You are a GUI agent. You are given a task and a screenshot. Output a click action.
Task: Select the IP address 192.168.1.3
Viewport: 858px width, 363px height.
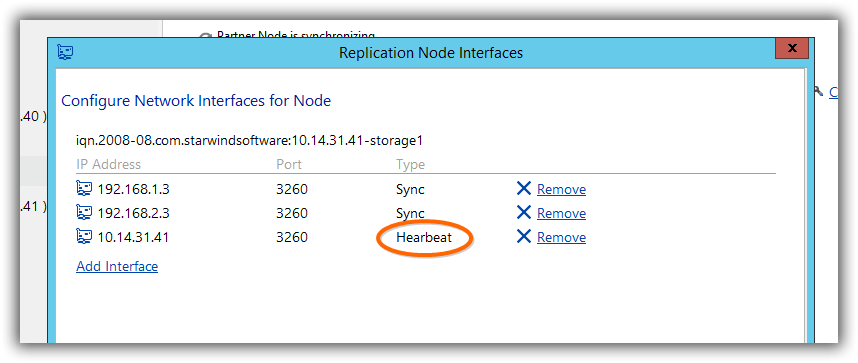[x=134, y=189]
